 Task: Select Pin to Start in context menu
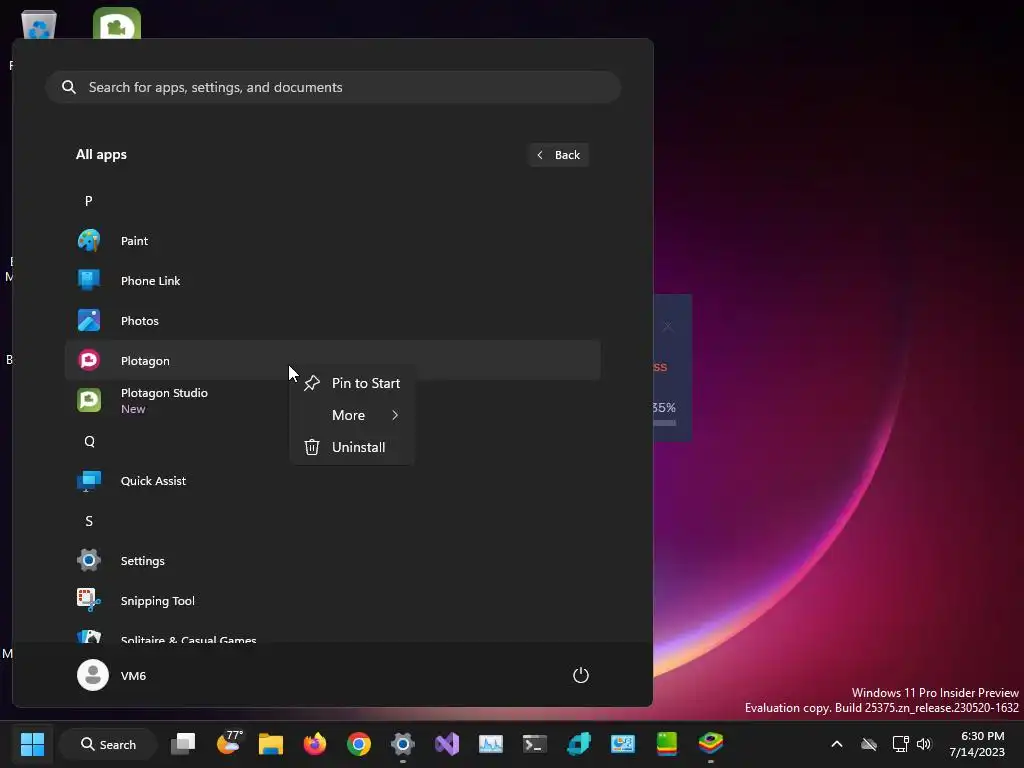point(352,383)
